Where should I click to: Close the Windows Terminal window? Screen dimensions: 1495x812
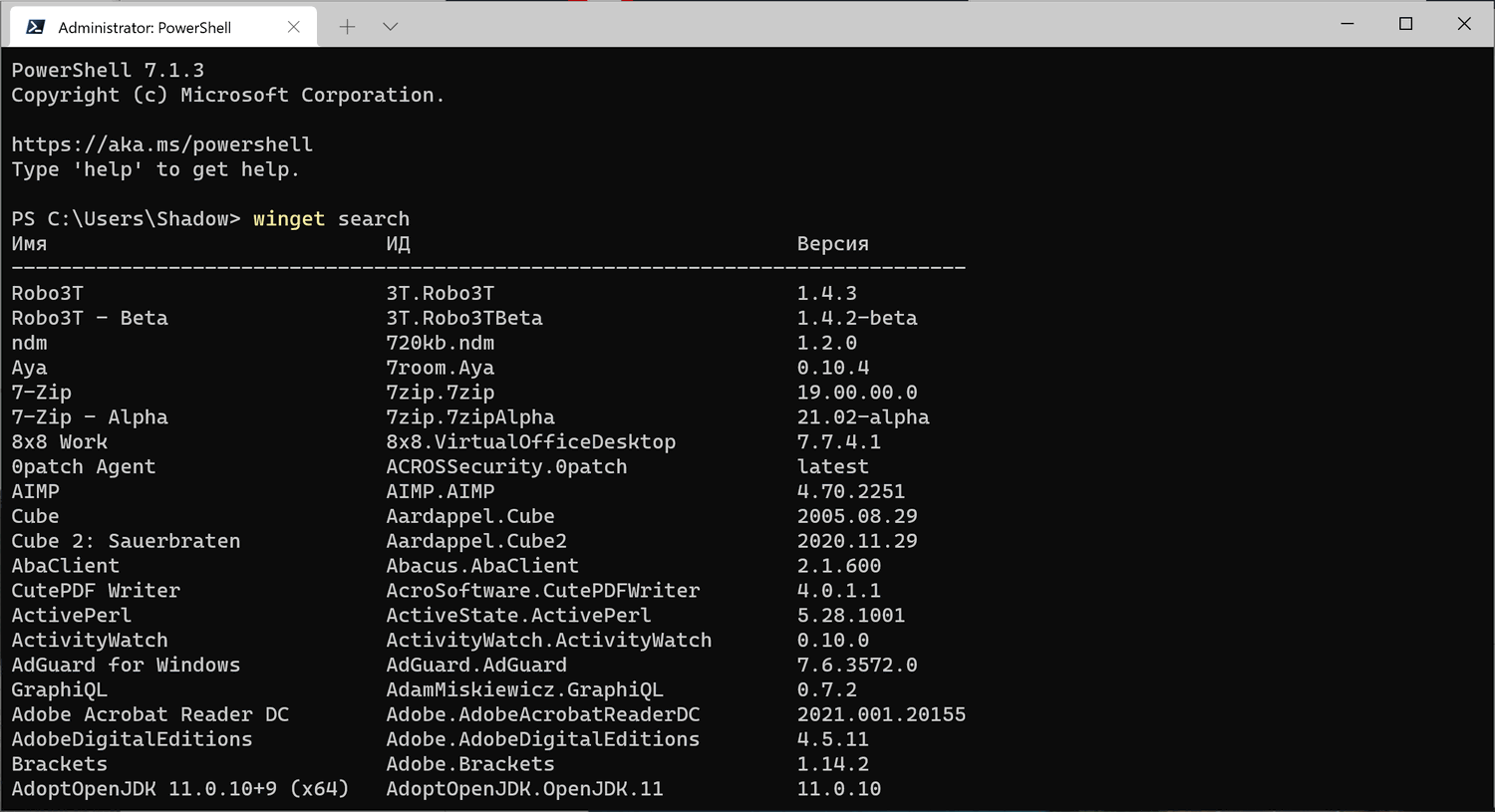click(1463, 24)
